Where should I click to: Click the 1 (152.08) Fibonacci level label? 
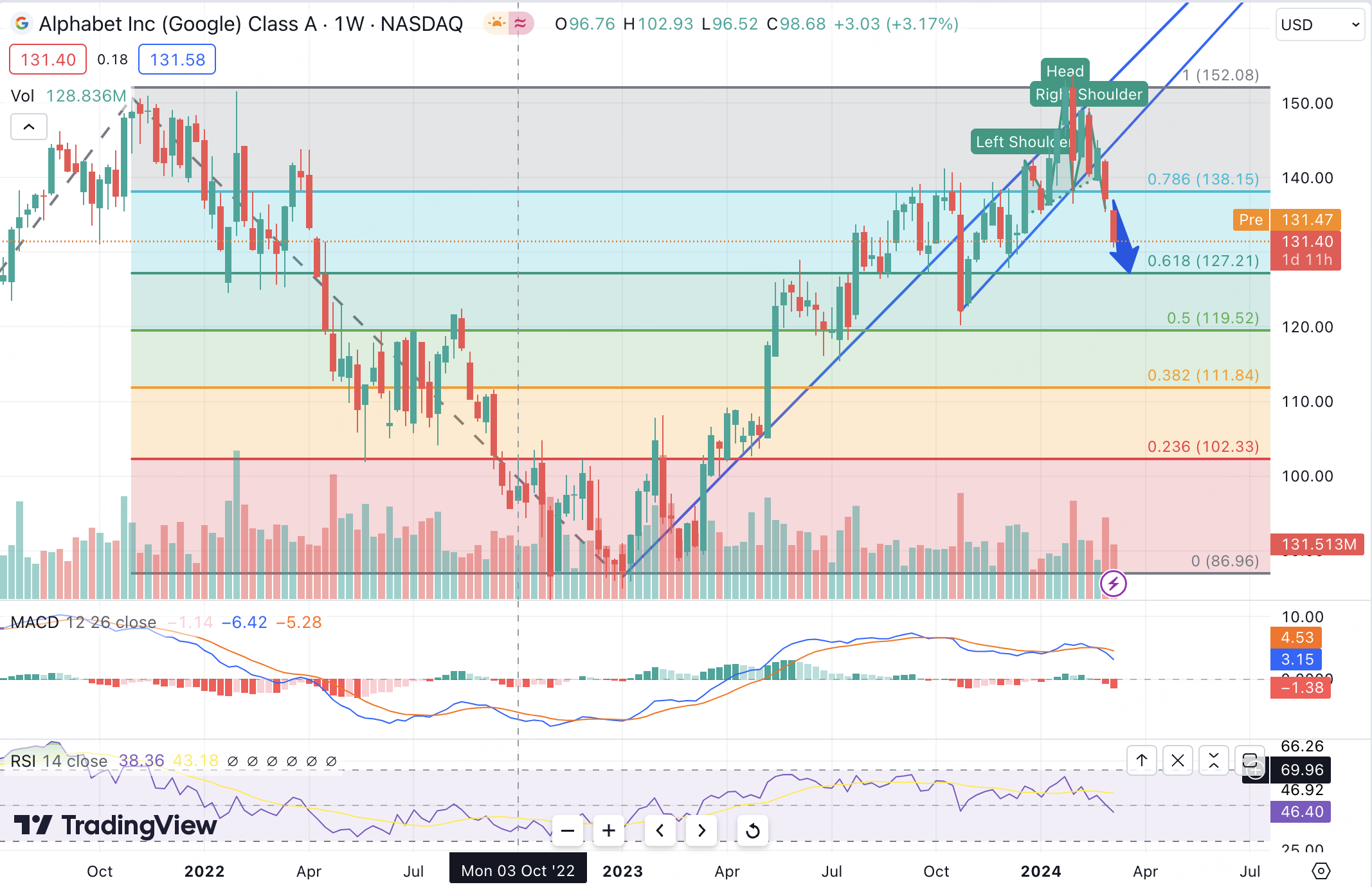[x=1221, y=75]
